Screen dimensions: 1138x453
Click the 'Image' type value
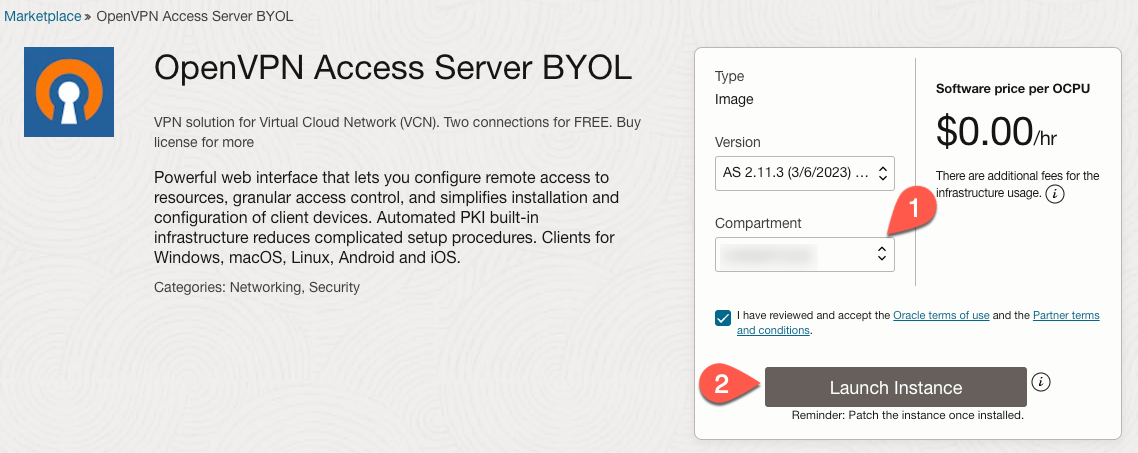click(x=734, y=99)
